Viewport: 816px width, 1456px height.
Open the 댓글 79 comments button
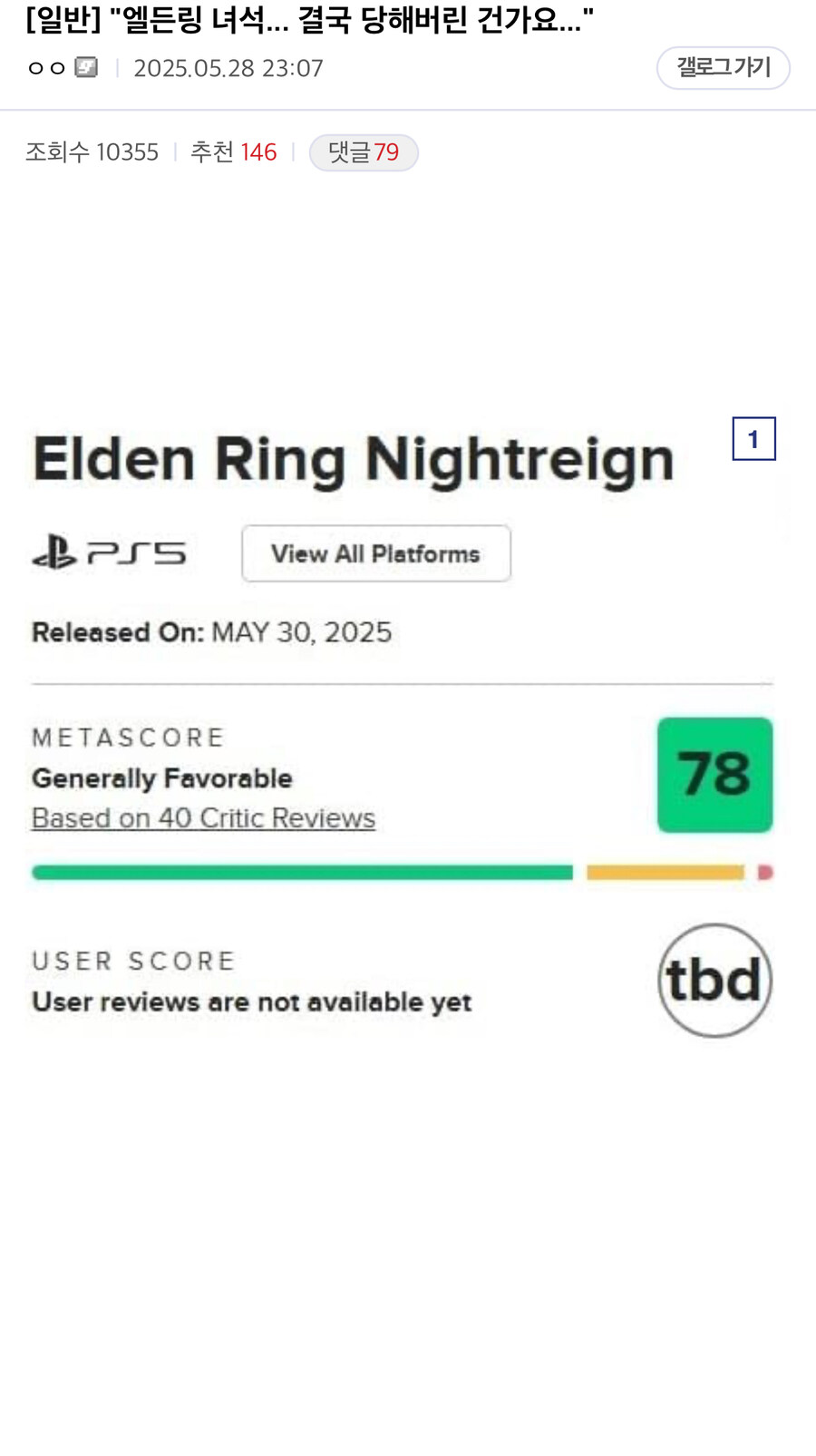coord(364,152)
